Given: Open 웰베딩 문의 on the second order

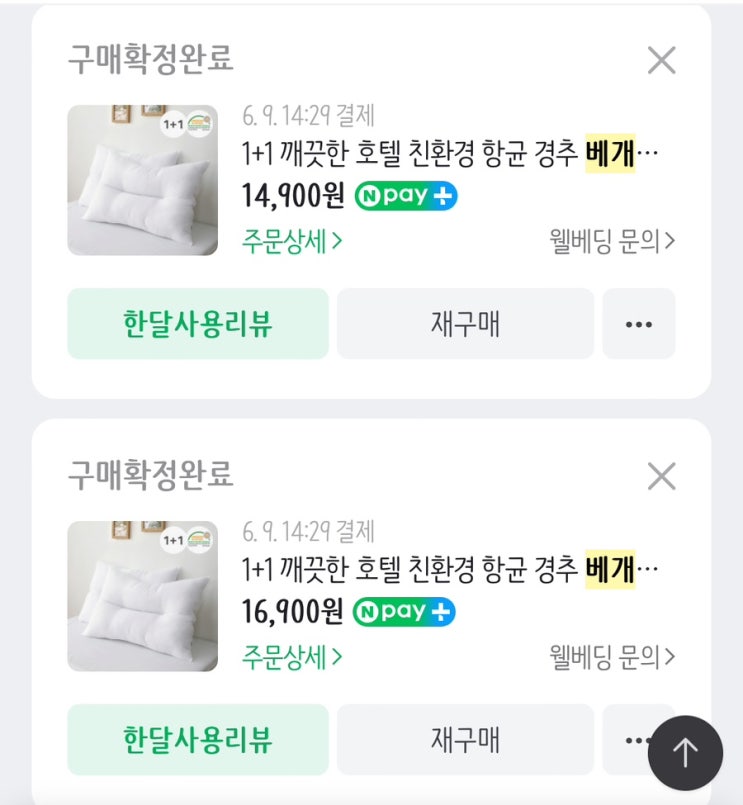Looking at the screenshot, I should pos(612,657).
